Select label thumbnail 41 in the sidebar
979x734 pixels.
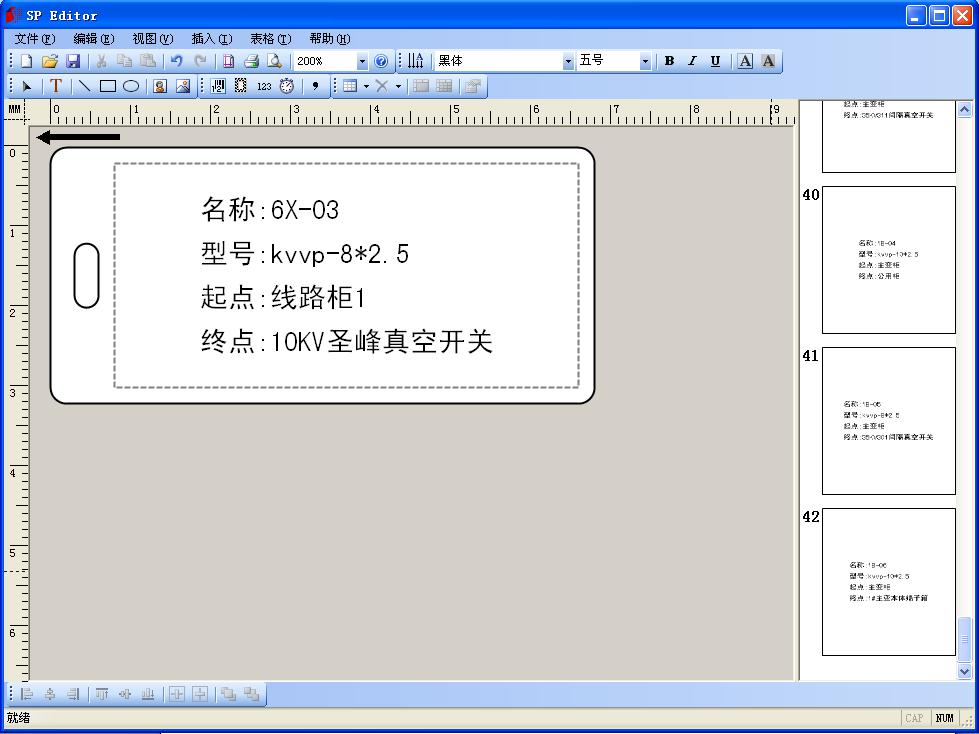pyautogui.click(x=888, y=420)
